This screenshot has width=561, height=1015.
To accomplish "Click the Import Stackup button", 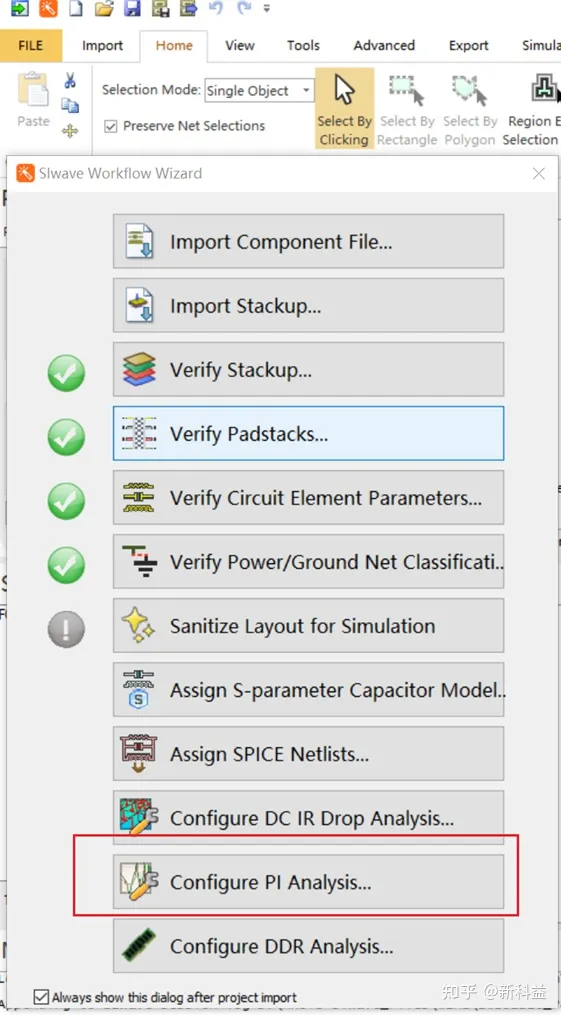I will [309, 306].
